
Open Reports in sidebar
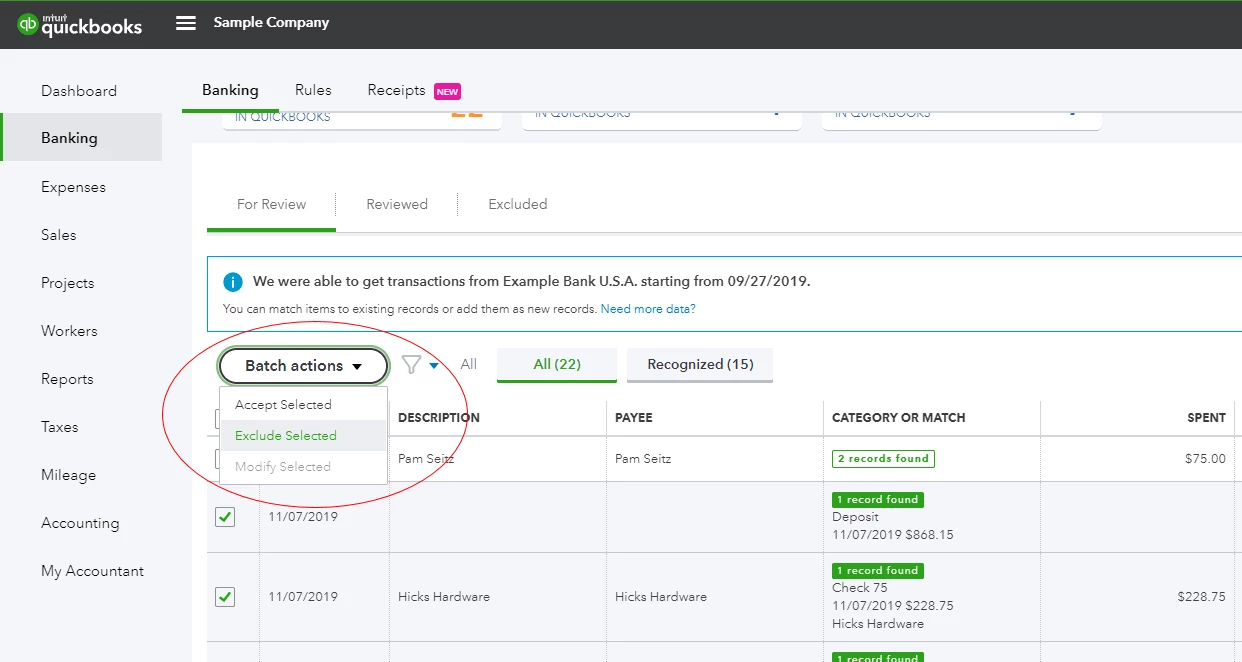click(x=67, y=379)
